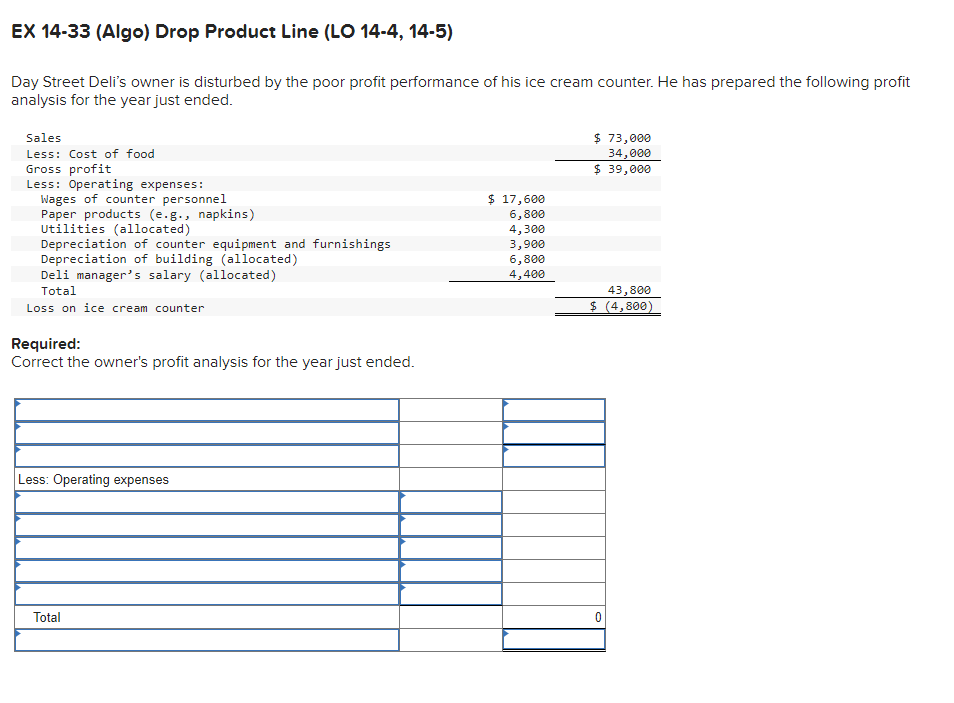Select the third operating expense description cell

(205, 547)
